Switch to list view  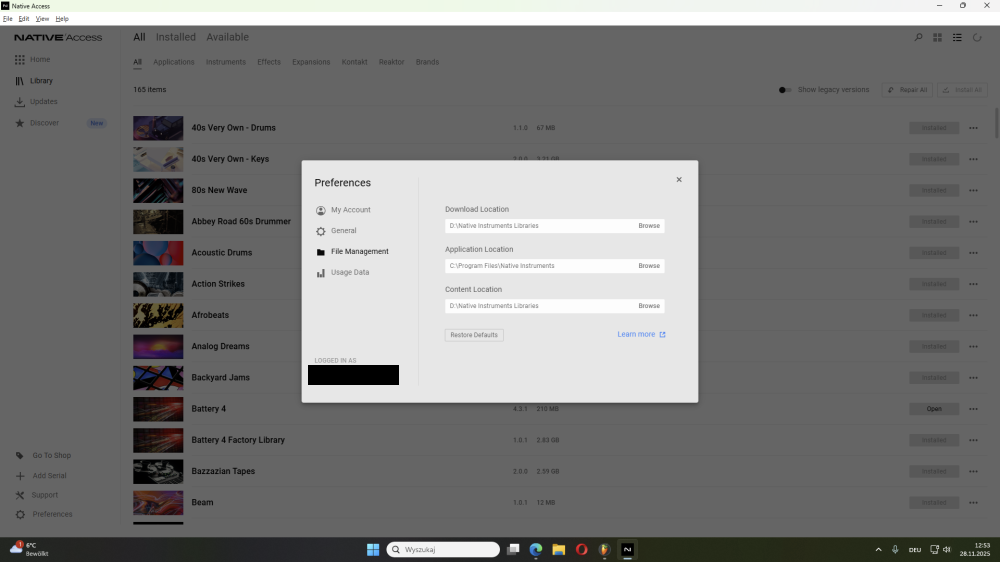click(957, 38)
